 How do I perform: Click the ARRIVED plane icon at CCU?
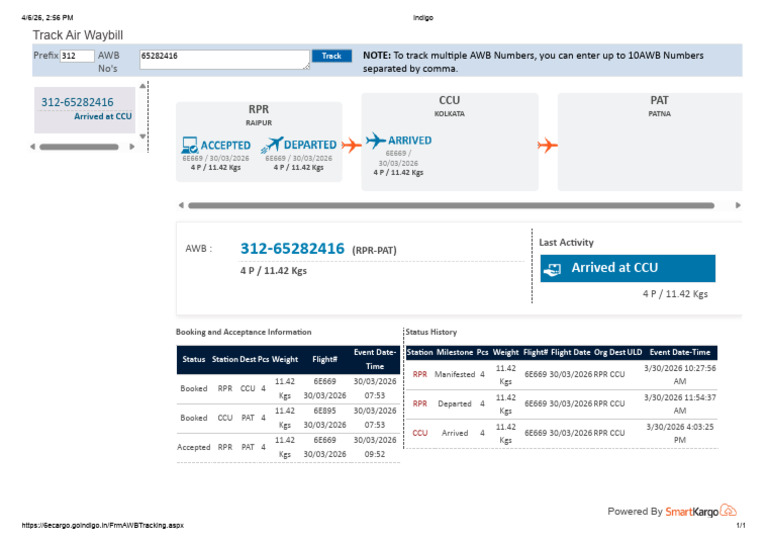376,141
